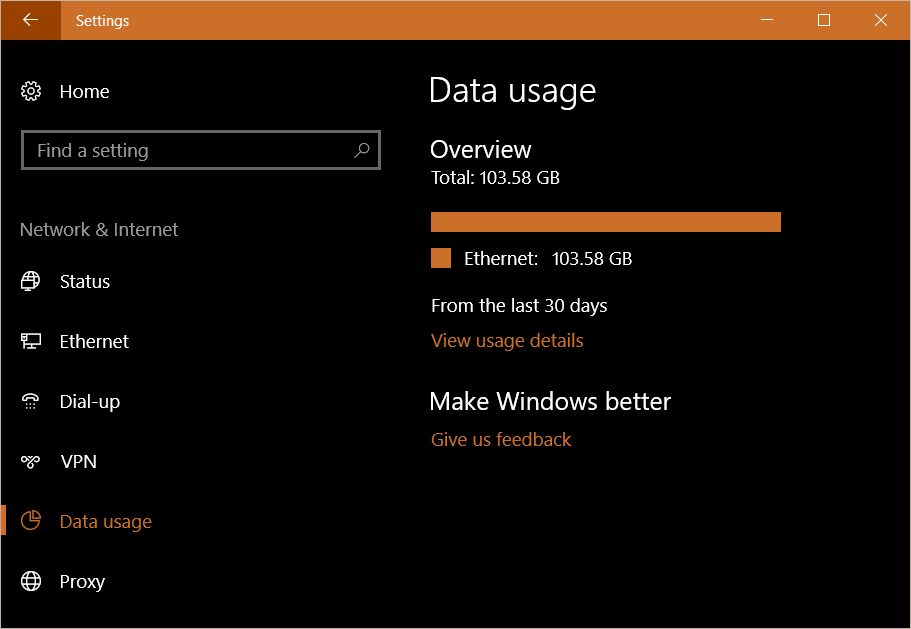
Task: Select the Data usage pie chart icon
Action: point(31,521)
